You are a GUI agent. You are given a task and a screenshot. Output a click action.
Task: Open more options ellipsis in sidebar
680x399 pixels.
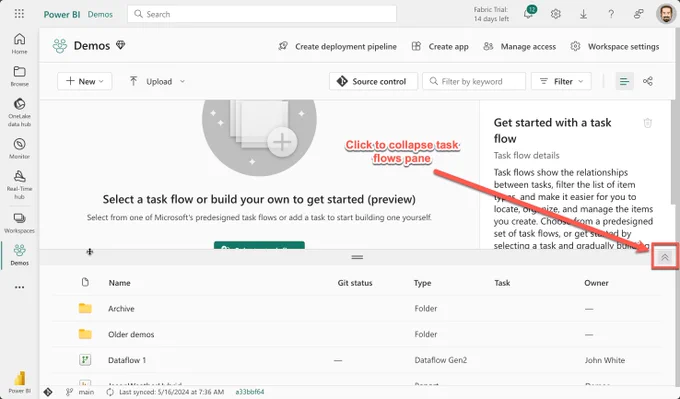19,287
